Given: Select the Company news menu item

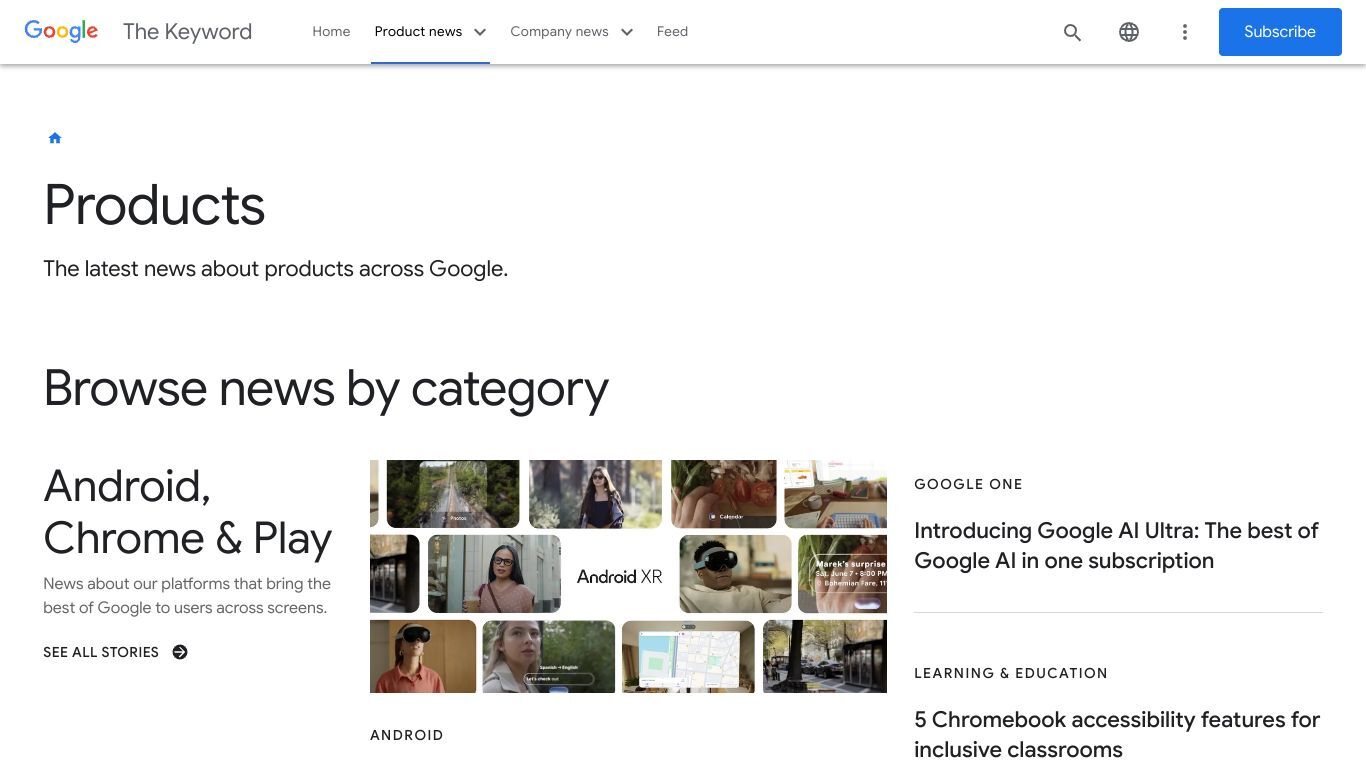Looking at the screenshot, I should pos(559,32).
